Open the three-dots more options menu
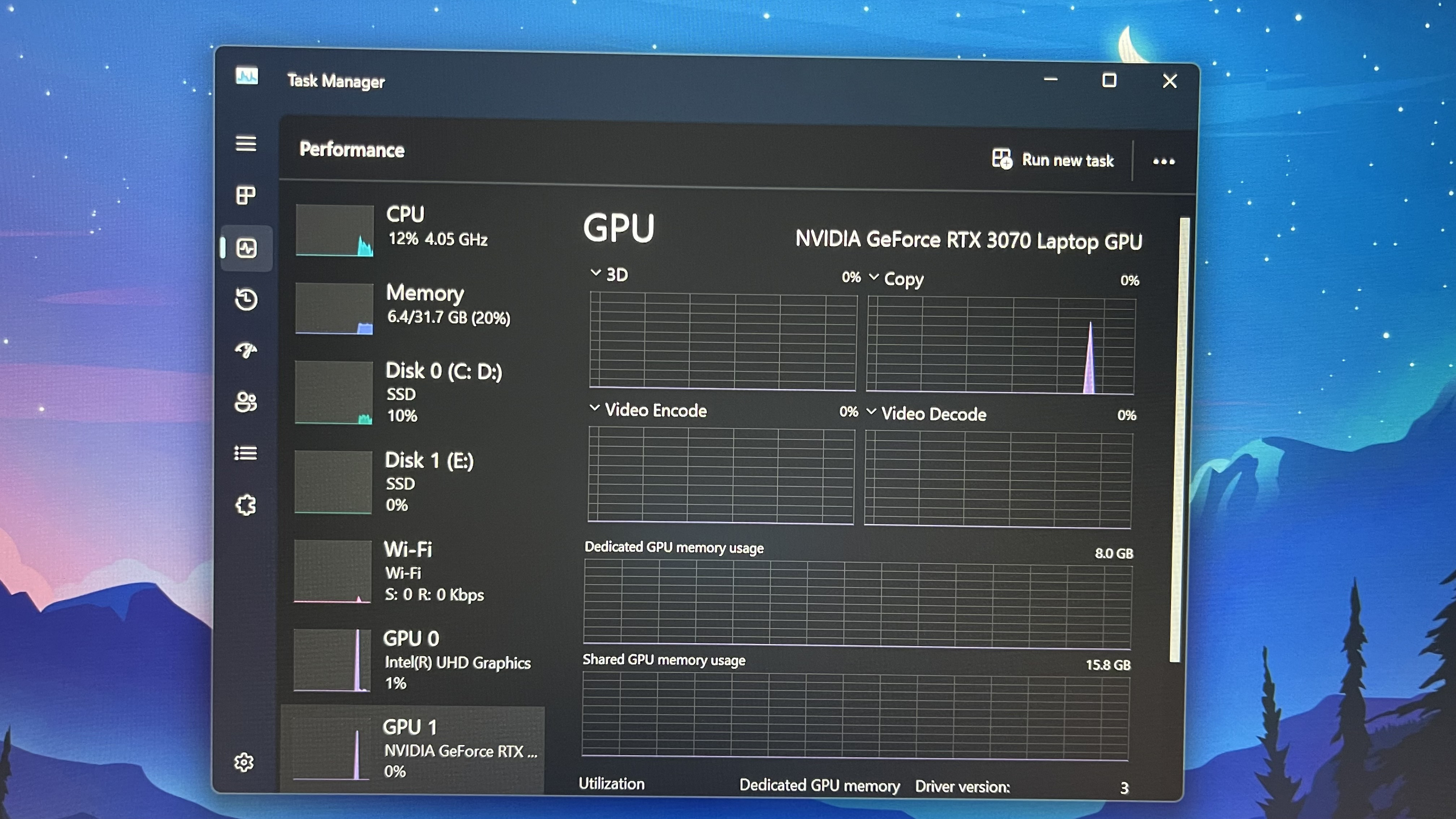 click(1163, 162)
